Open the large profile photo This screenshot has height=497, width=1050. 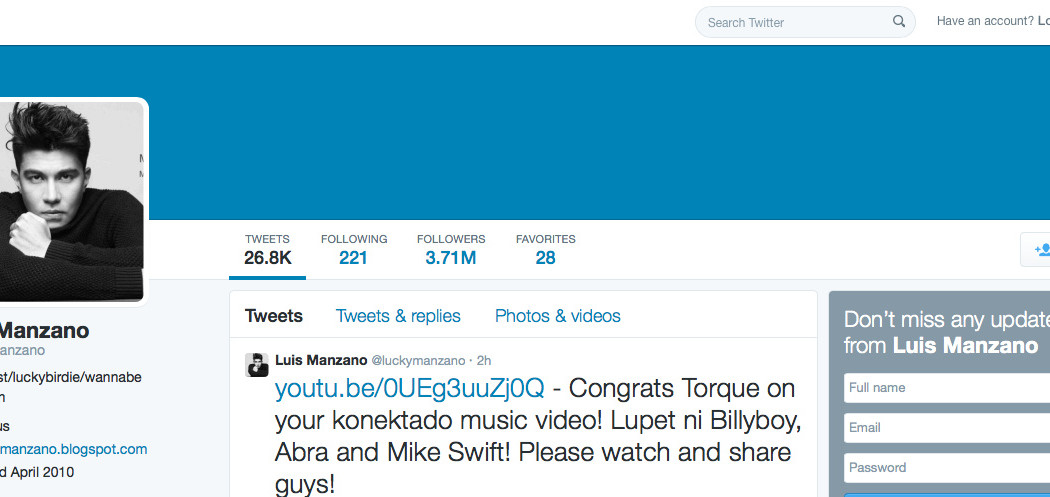coord(70,202)
